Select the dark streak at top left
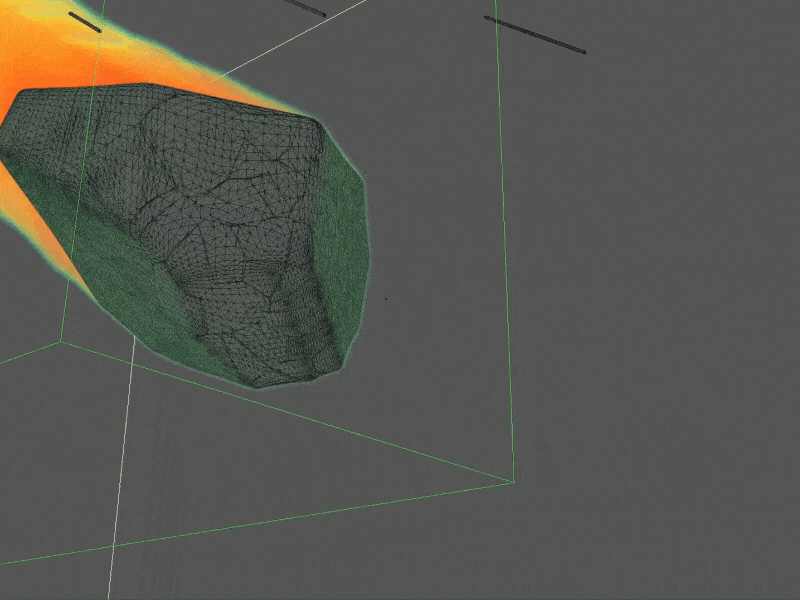This screenshot has height=600, width=800. pyautogui.click(x=85, y=22)
